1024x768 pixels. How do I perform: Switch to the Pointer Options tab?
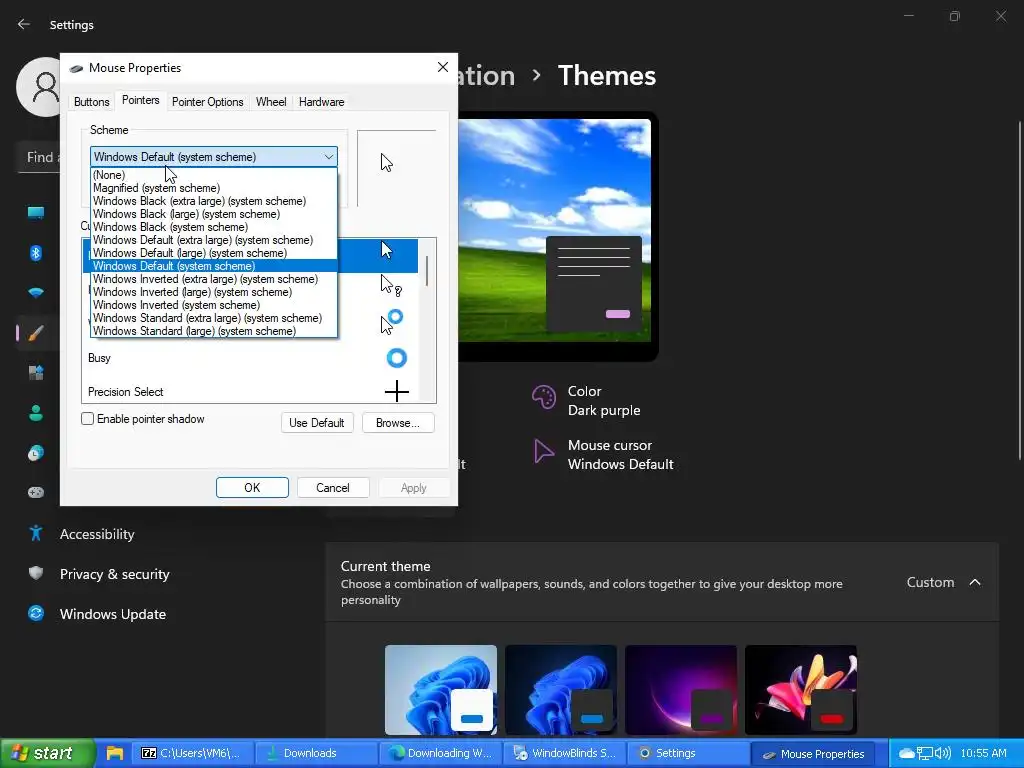[208, 102]
